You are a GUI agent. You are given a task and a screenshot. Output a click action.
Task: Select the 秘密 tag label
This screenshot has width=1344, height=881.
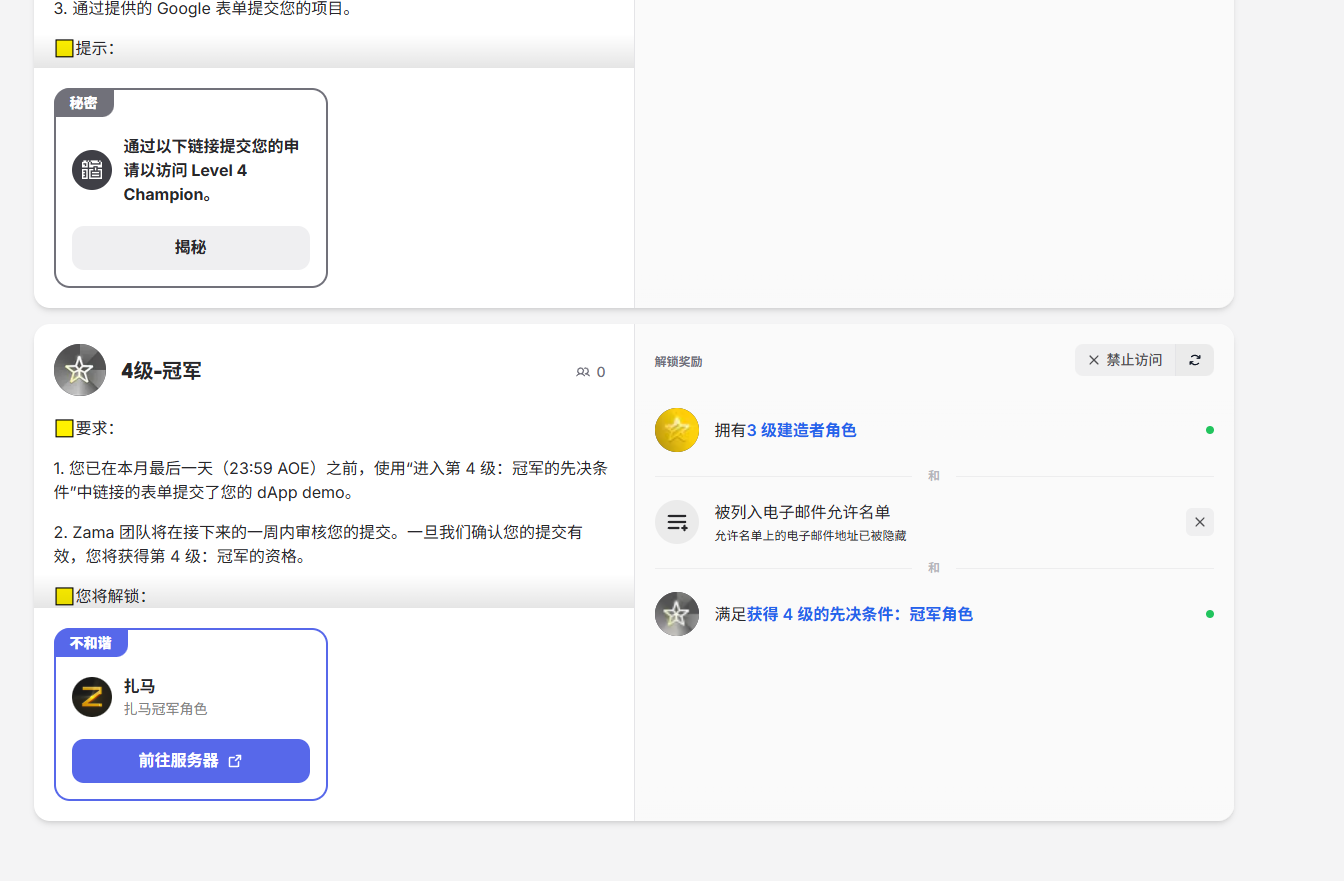[84, 103]
